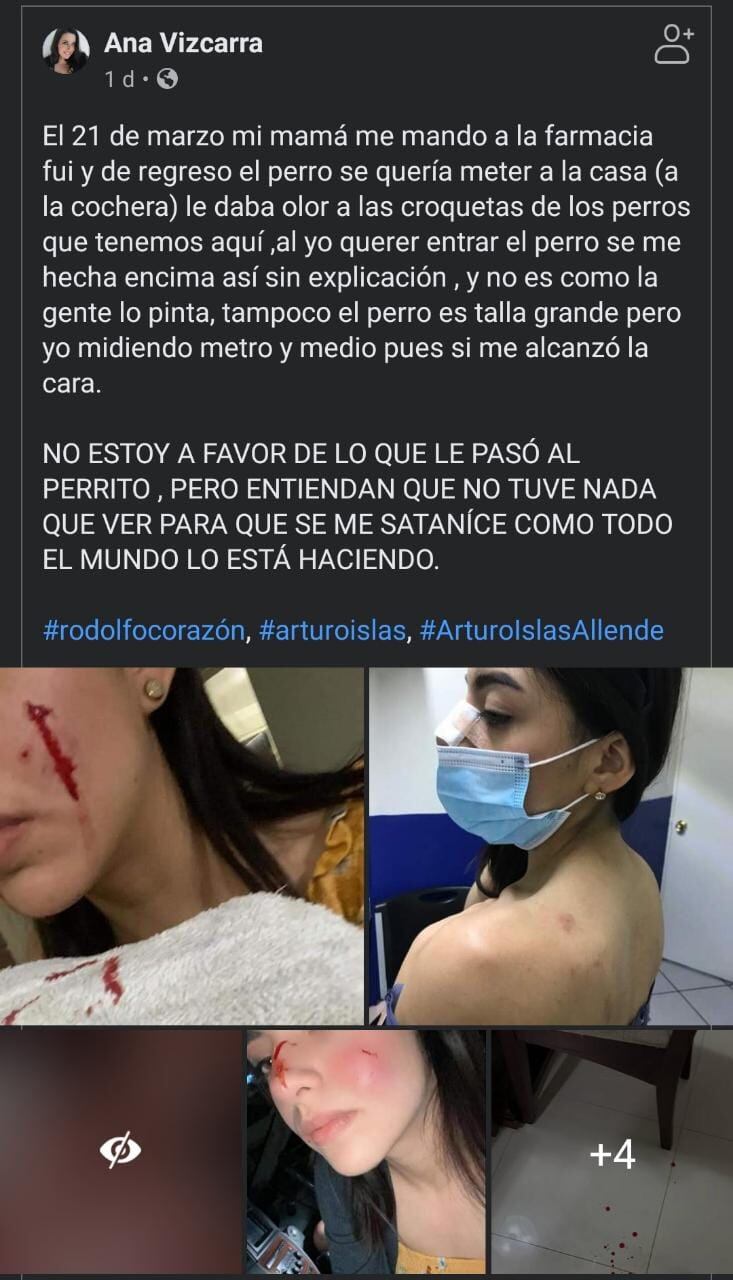Tap the gold earring in the first photo
This screenshot has width=733, height=1280.
154,690
